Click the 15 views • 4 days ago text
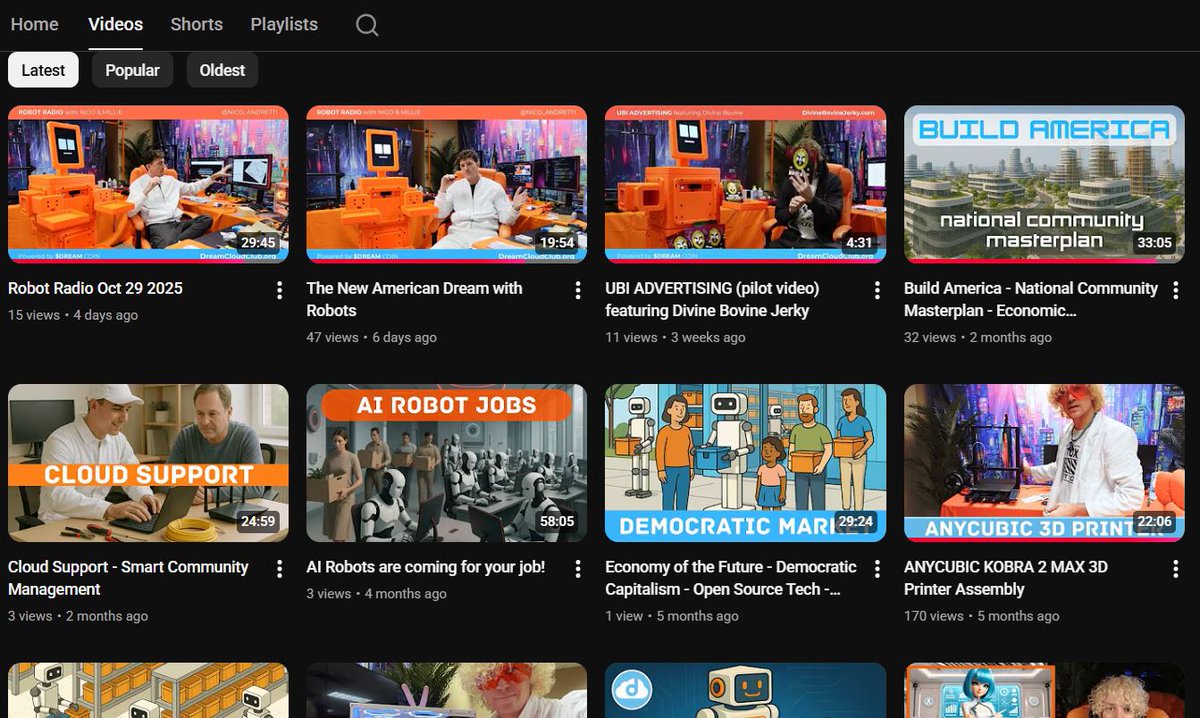Image resolution: width=1200 pixels, height=718 pixels. click(73, 315)
